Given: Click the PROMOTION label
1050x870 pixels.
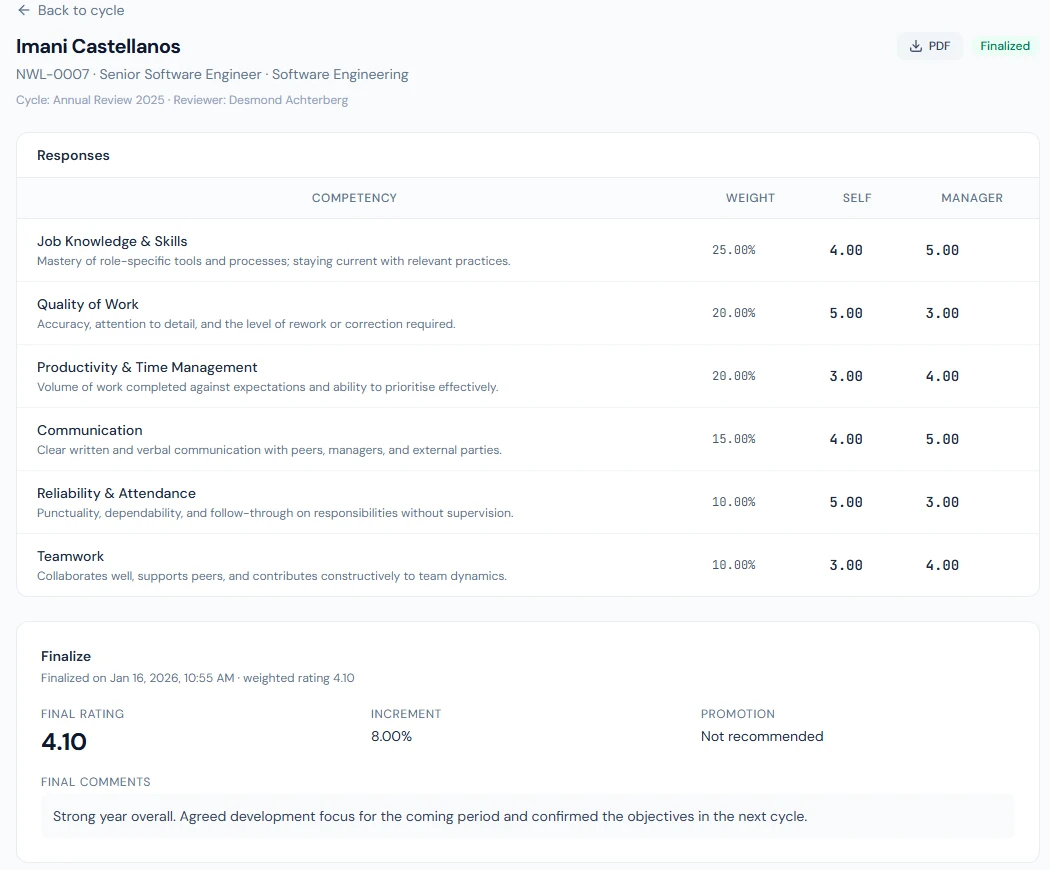Looking at the screenshot, I should point(737,714).
